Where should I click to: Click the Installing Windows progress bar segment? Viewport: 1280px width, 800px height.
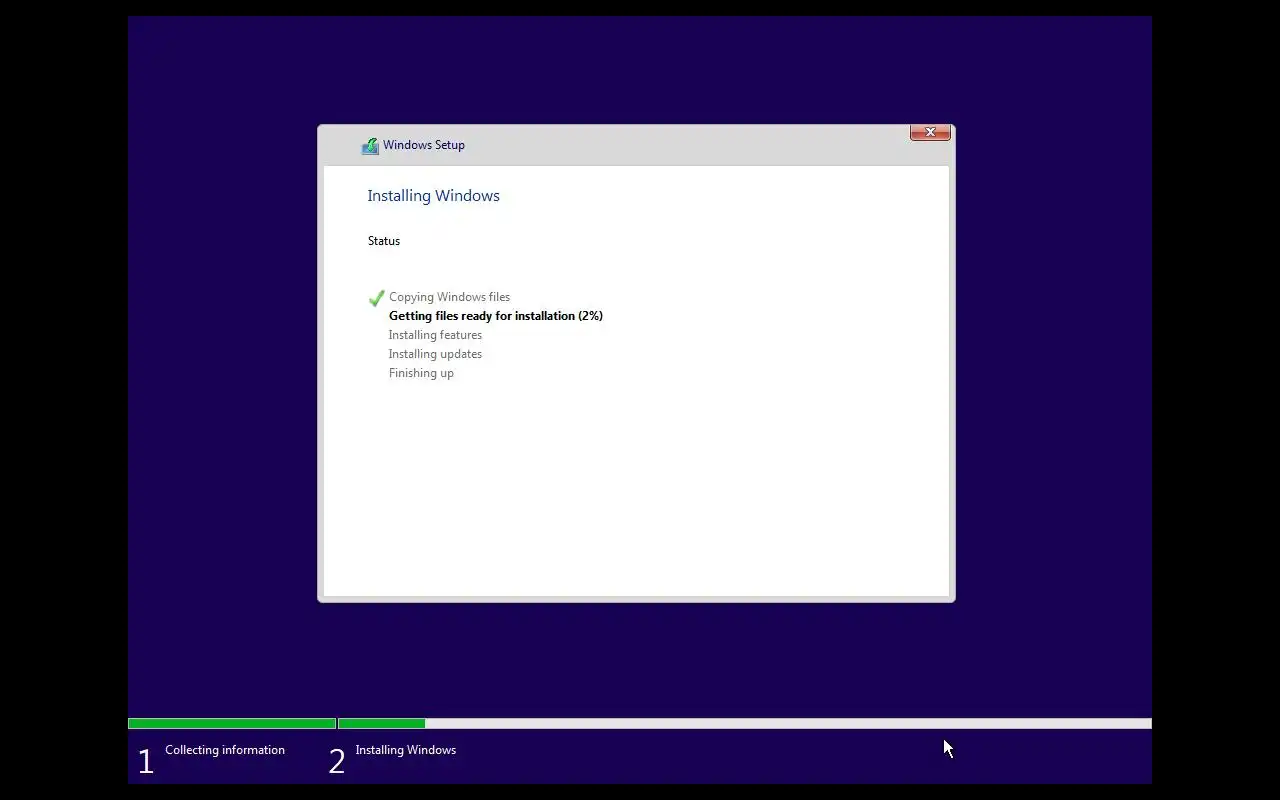744,723
